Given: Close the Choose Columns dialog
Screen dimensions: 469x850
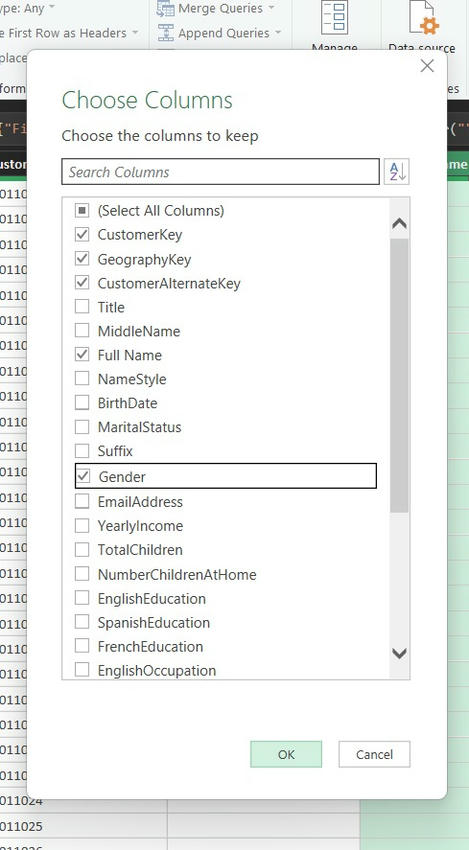Looking at the screenshot, I should coord(427,66).
